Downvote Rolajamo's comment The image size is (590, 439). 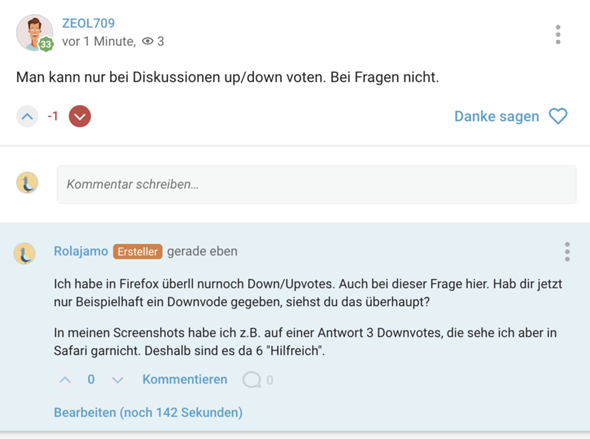click(x=118, y=380)
